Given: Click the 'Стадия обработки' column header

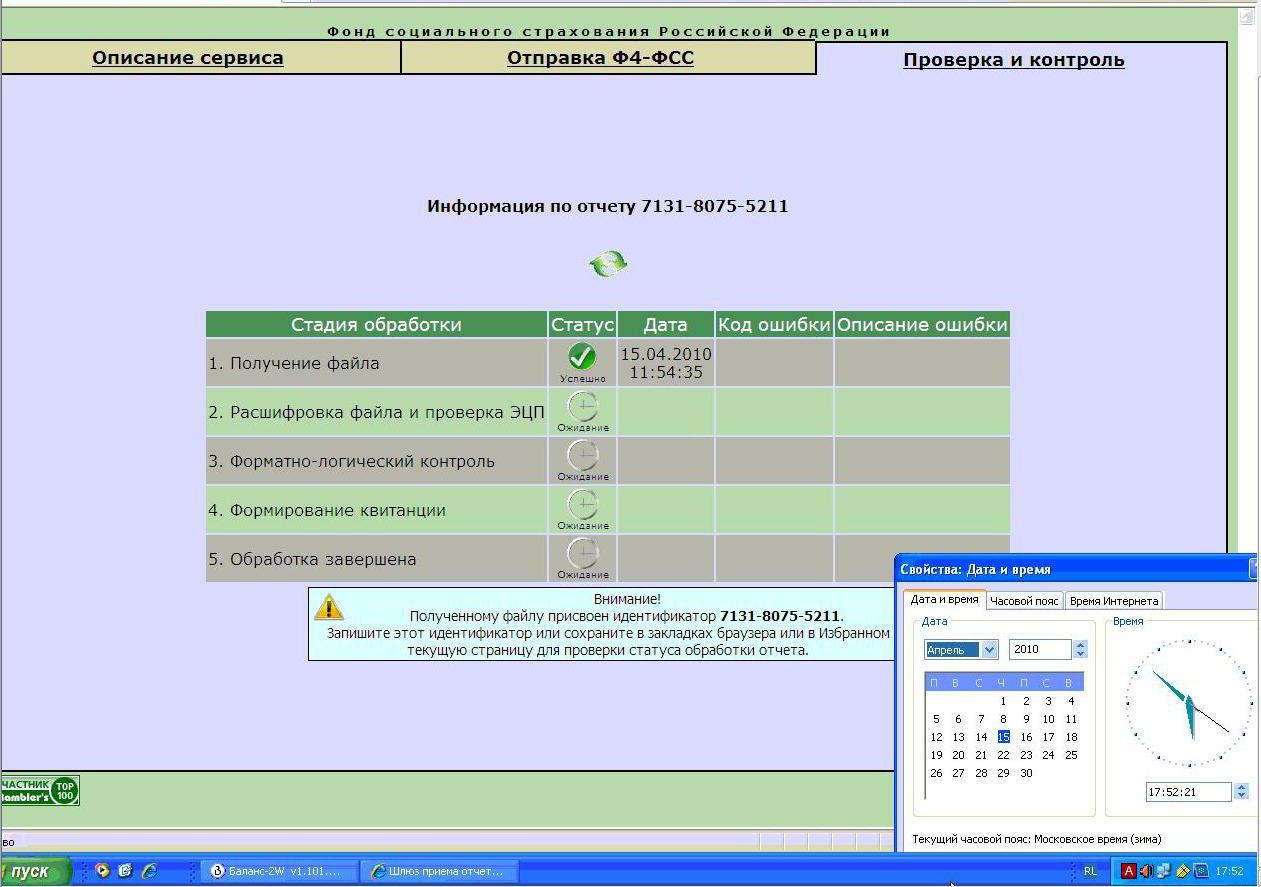Looking at the screenshot, I should coord(377,324).
